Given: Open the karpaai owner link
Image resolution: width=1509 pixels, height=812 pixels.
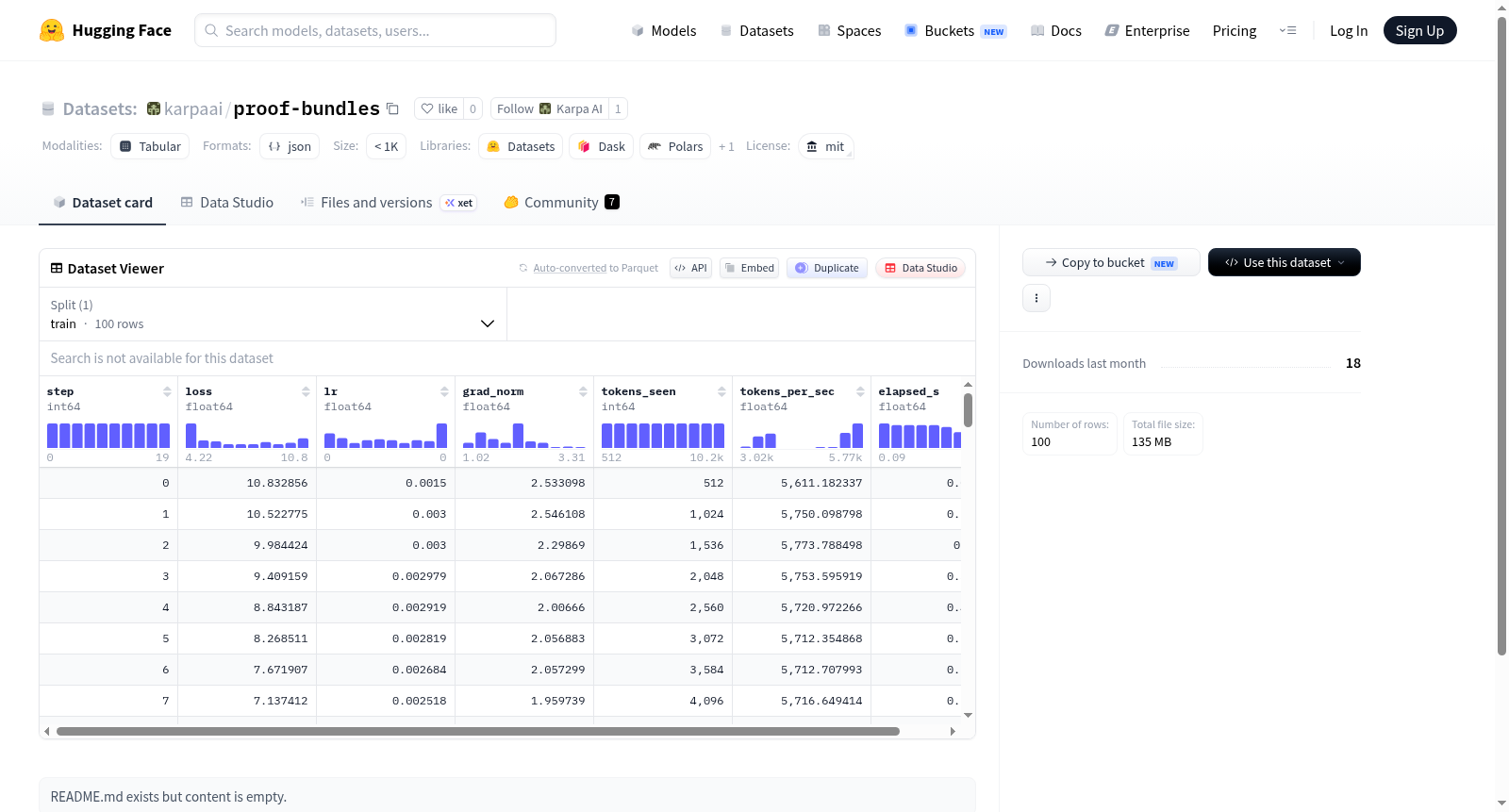Looking at the screenshot, I should pyautogui.click(x=193, y=108).
